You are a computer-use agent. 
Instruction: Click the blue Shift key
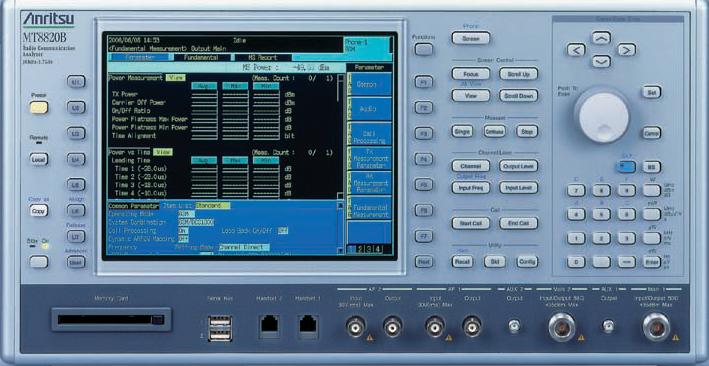point(626,166)
